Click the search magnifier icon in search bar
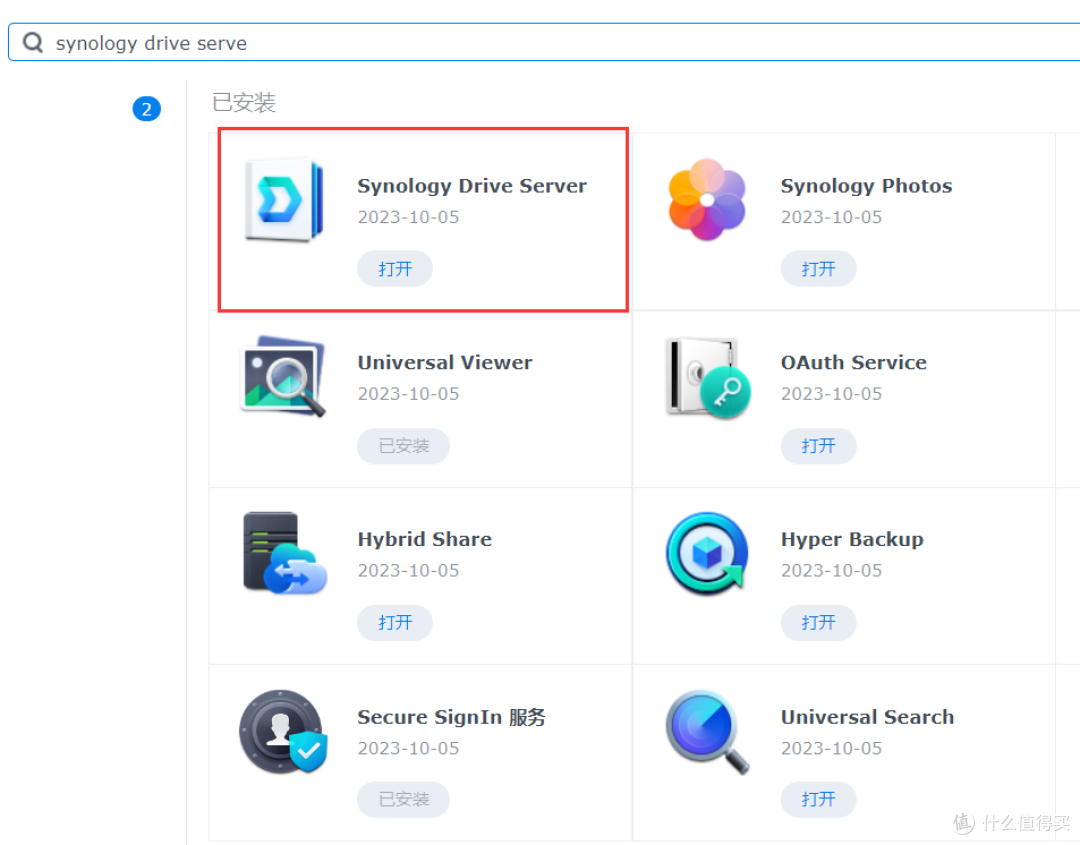 coord(32,43)
